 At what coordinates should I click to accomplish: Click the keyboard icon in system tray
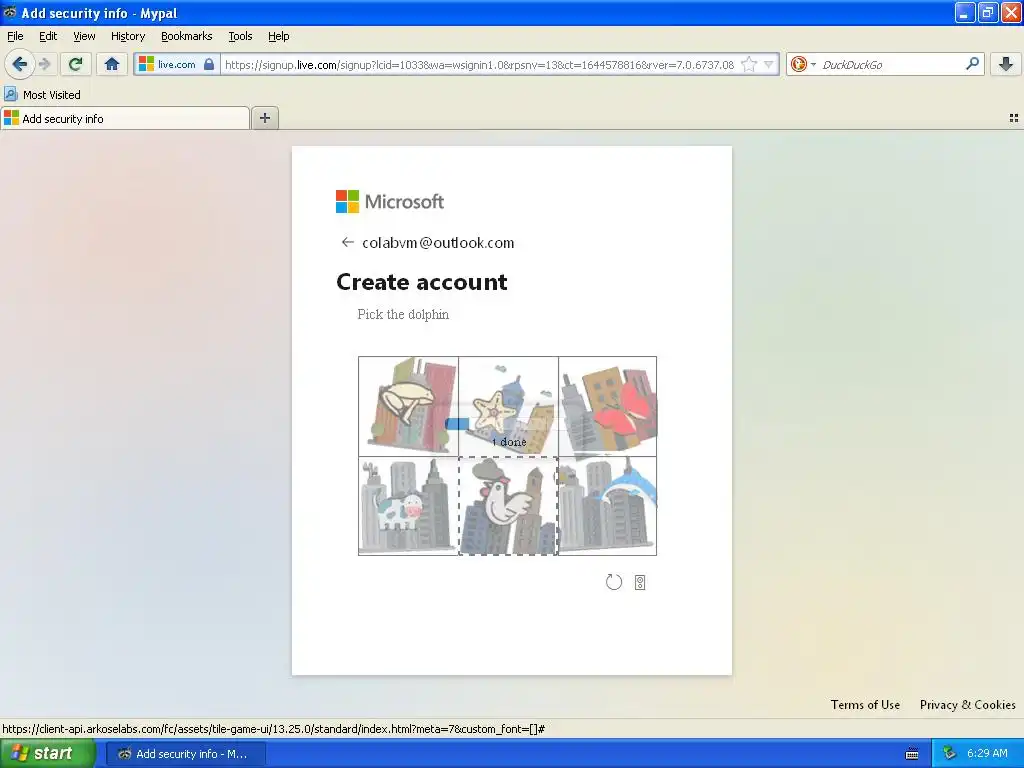tap(912, 754)
